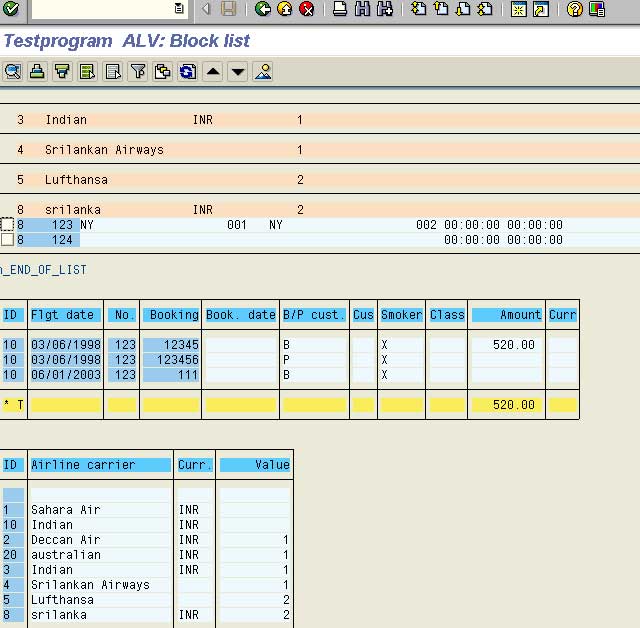Click the Graphic display icon in the ALV toolbar
Viewport: 640px width, 628px height.
(263, 72)
